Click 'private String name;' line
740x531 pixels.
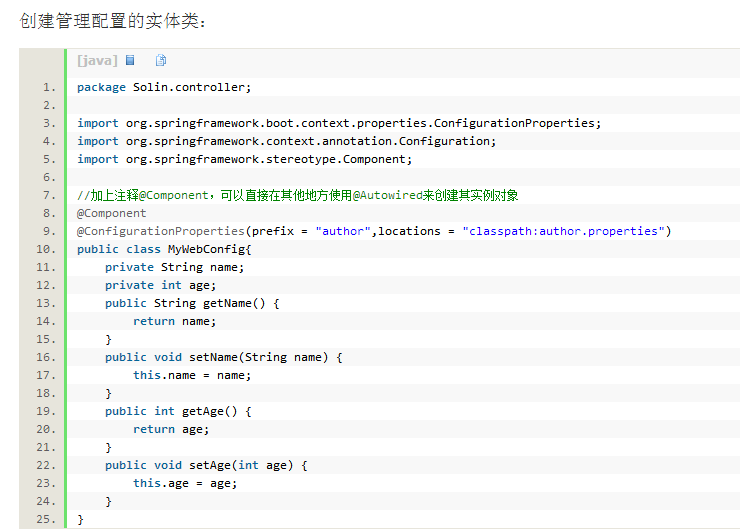(175, 267)
